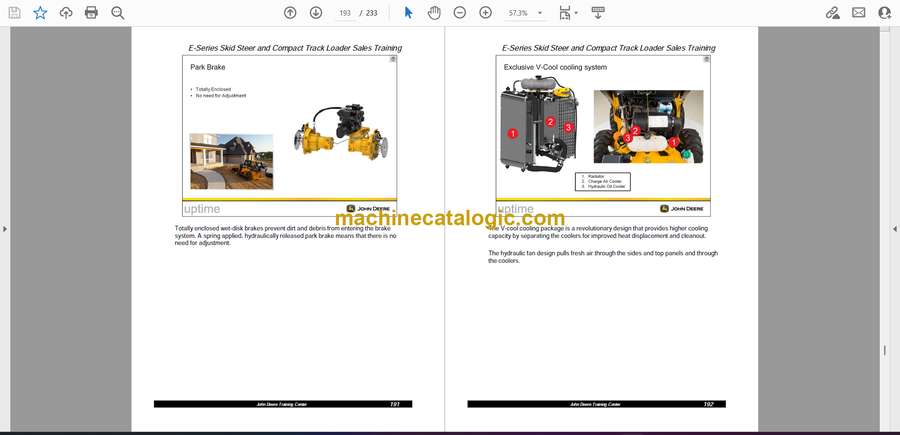Click the cooler parts legend box
900x435 pixels.
coord(603,181)
